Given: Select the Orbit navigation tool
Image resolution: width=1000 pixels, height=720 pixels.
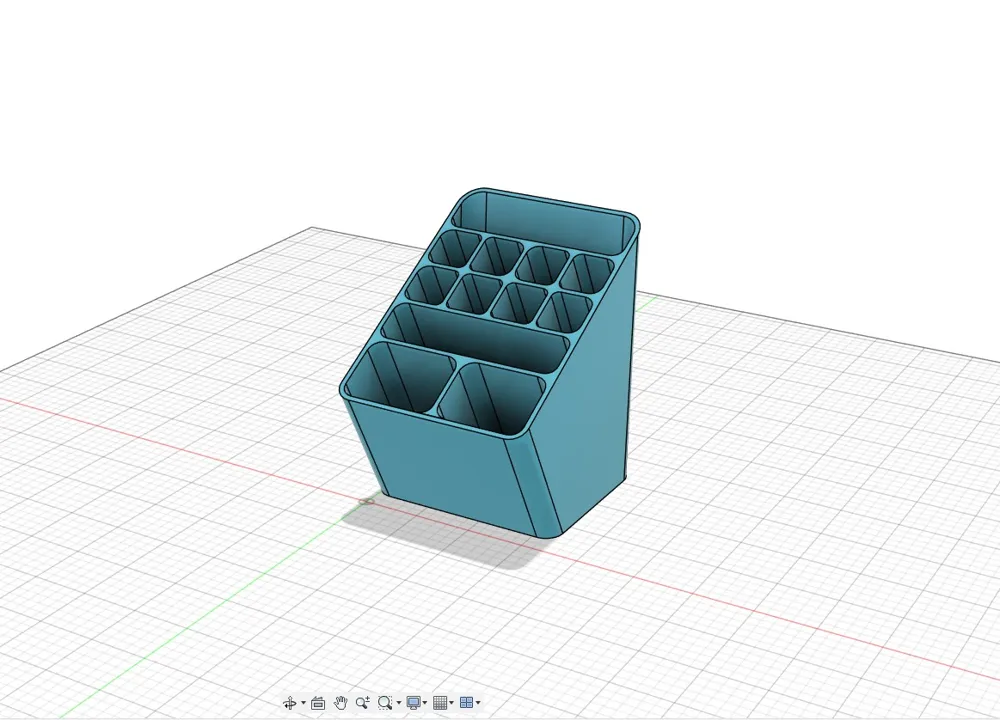Looking at the screenshot, I should pyautogui.click(x=290, y=703).
